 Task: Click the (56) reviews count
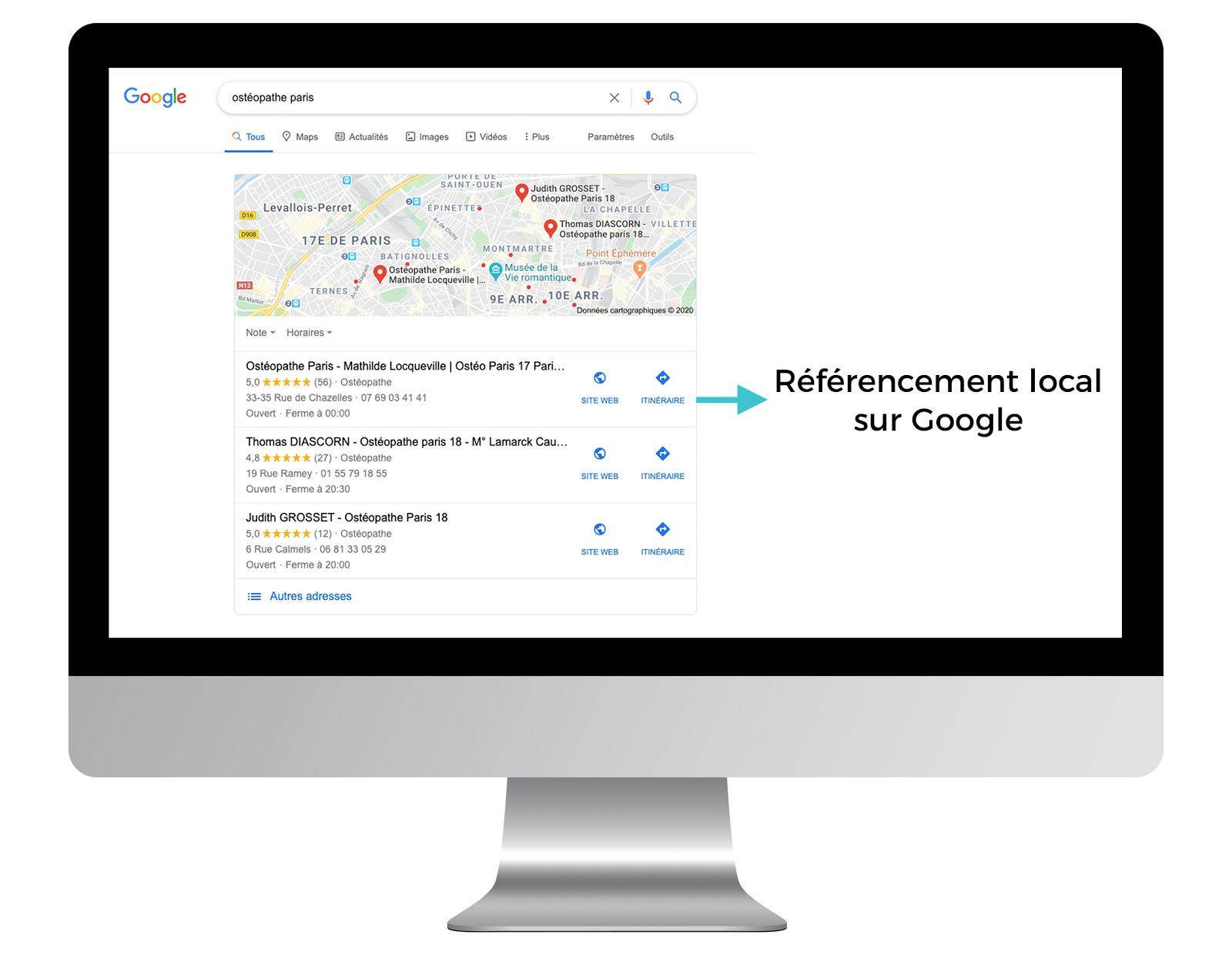323,382
